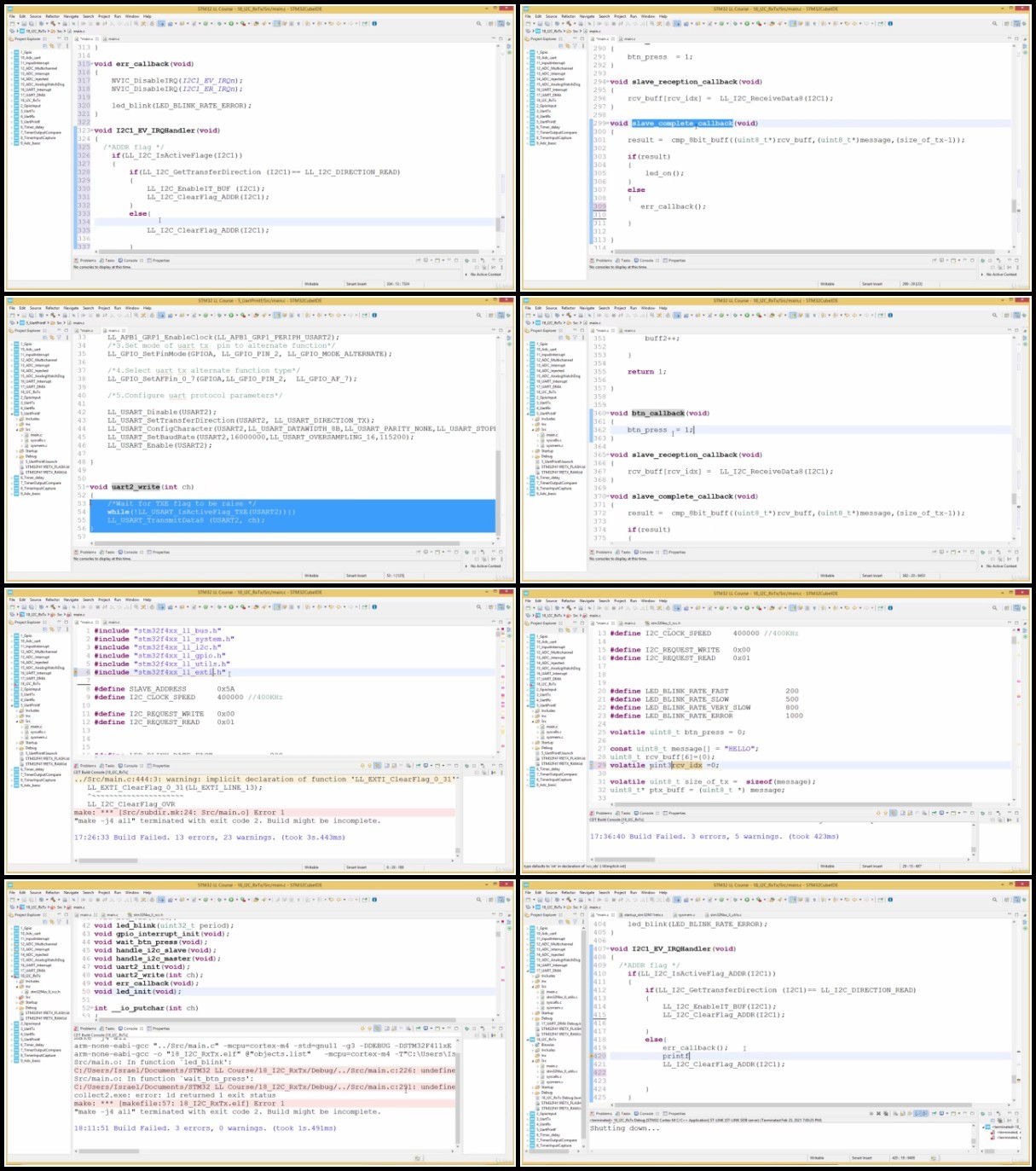Viewport: 1036px width, 1171px height.
Task: Expand 1_Gpio project in the led_on() window tree
Action: point(528,52)
